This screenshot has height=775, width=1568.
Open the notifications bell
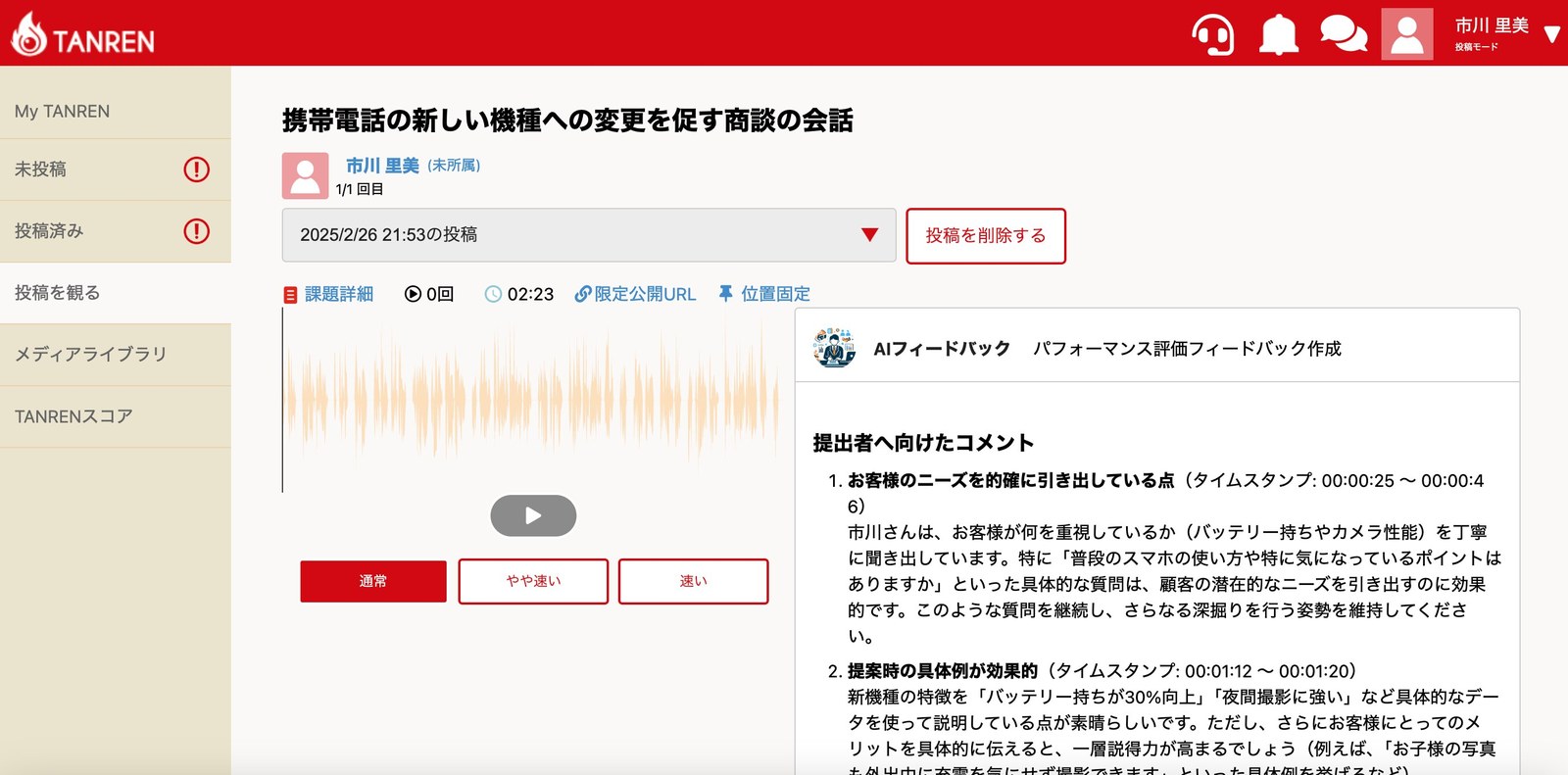point(1279,34)
